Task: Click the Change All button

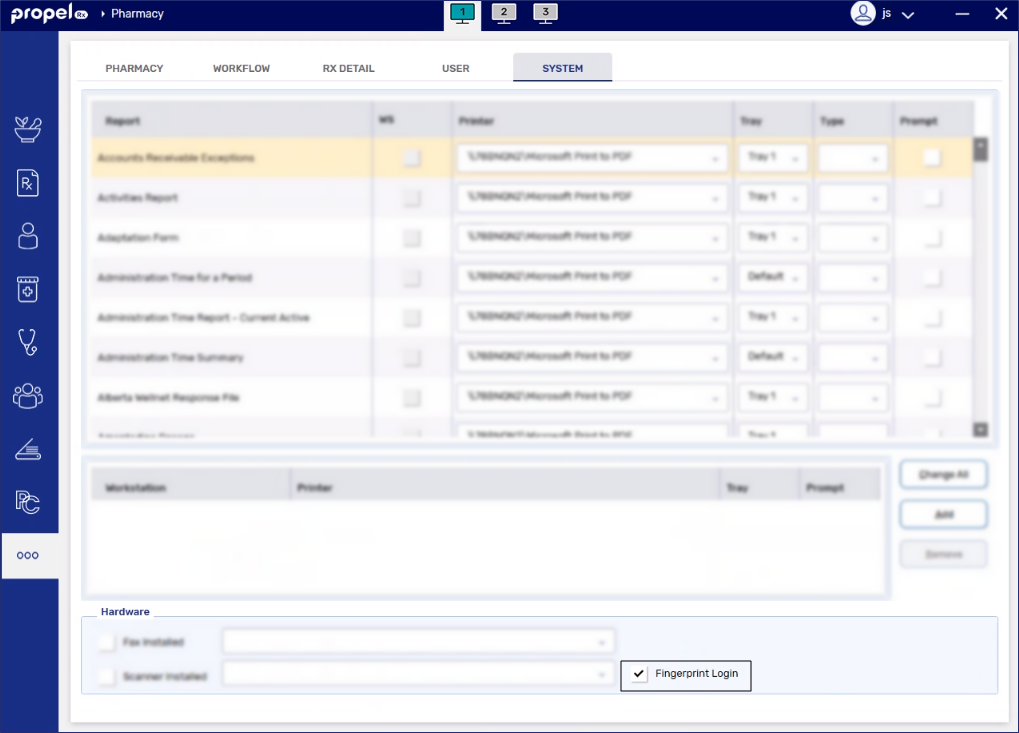Action: click(x=943, y=475)
